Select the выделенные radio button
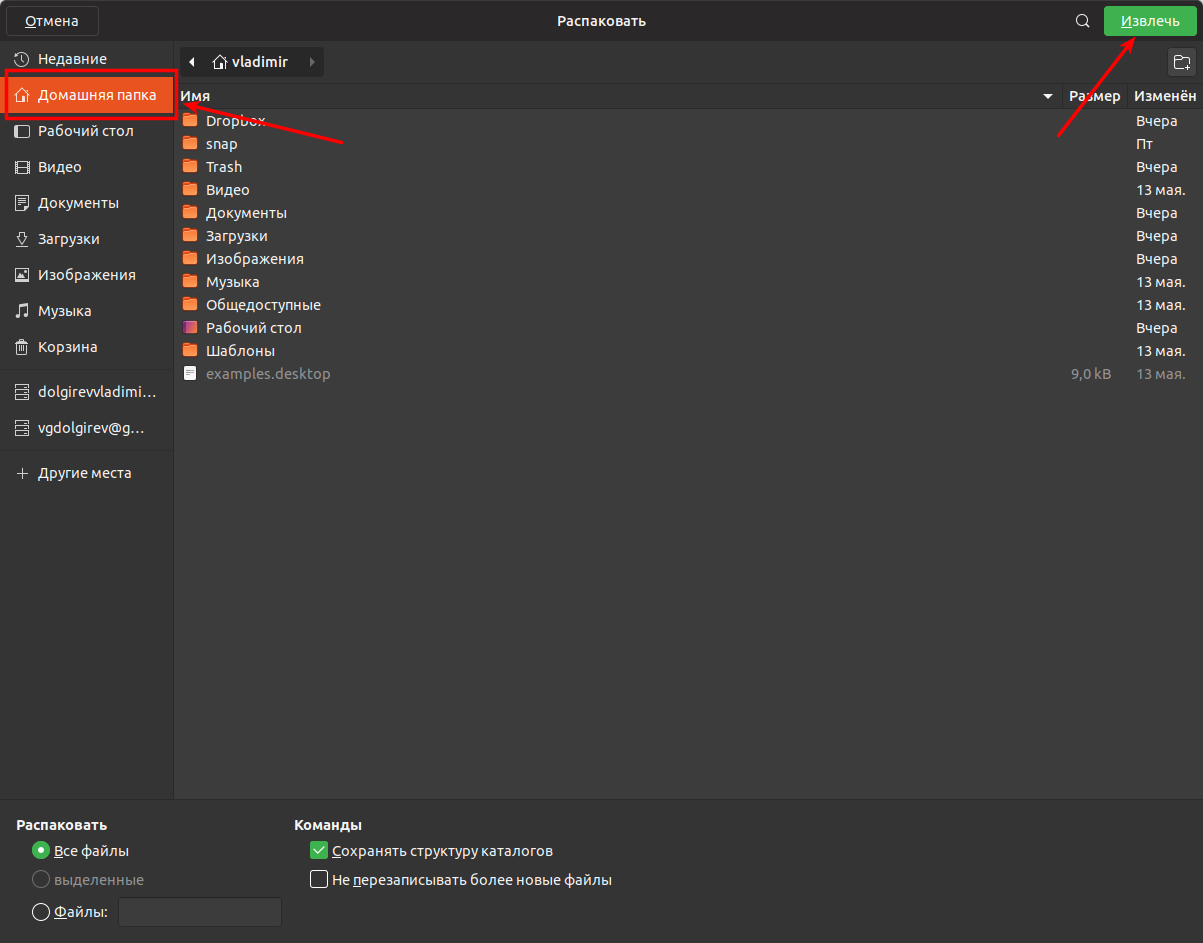Viewport: 1203px width, 943px height. coord(41,880)
